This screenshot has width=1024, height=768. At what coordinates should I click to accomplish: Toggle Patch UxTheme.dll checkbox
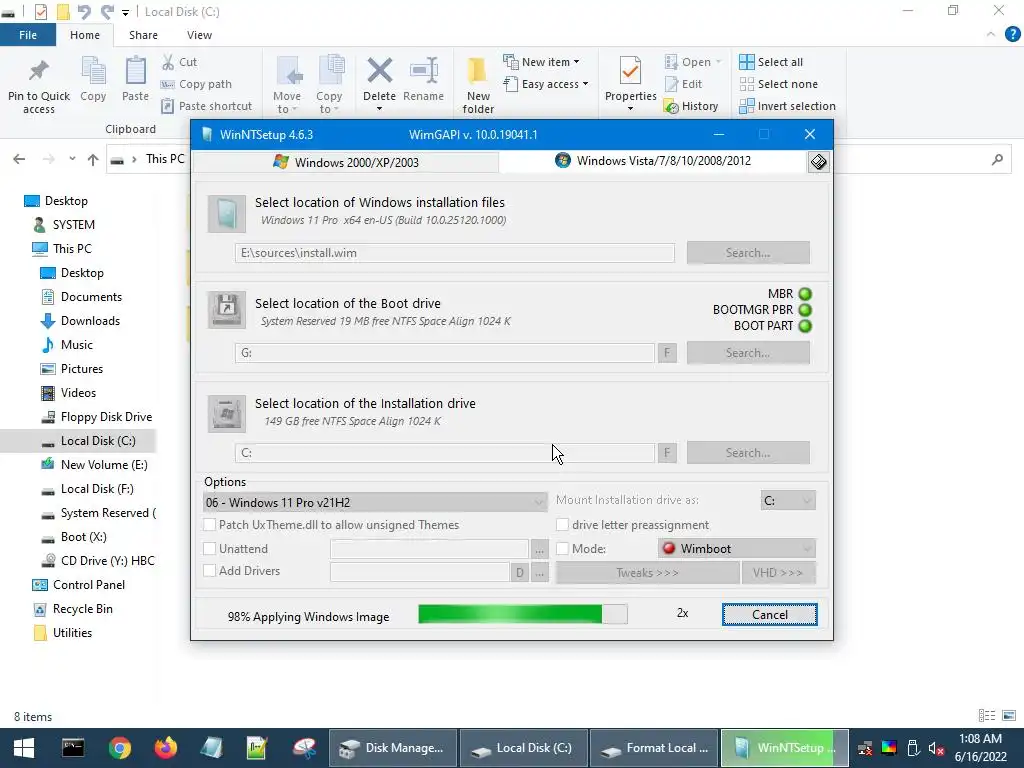[210, 525]
